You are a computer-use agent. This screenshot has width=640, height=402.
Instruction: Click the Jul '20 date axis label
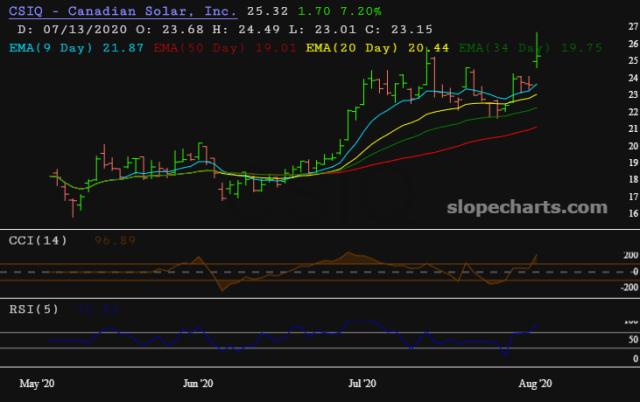(362, 383)
